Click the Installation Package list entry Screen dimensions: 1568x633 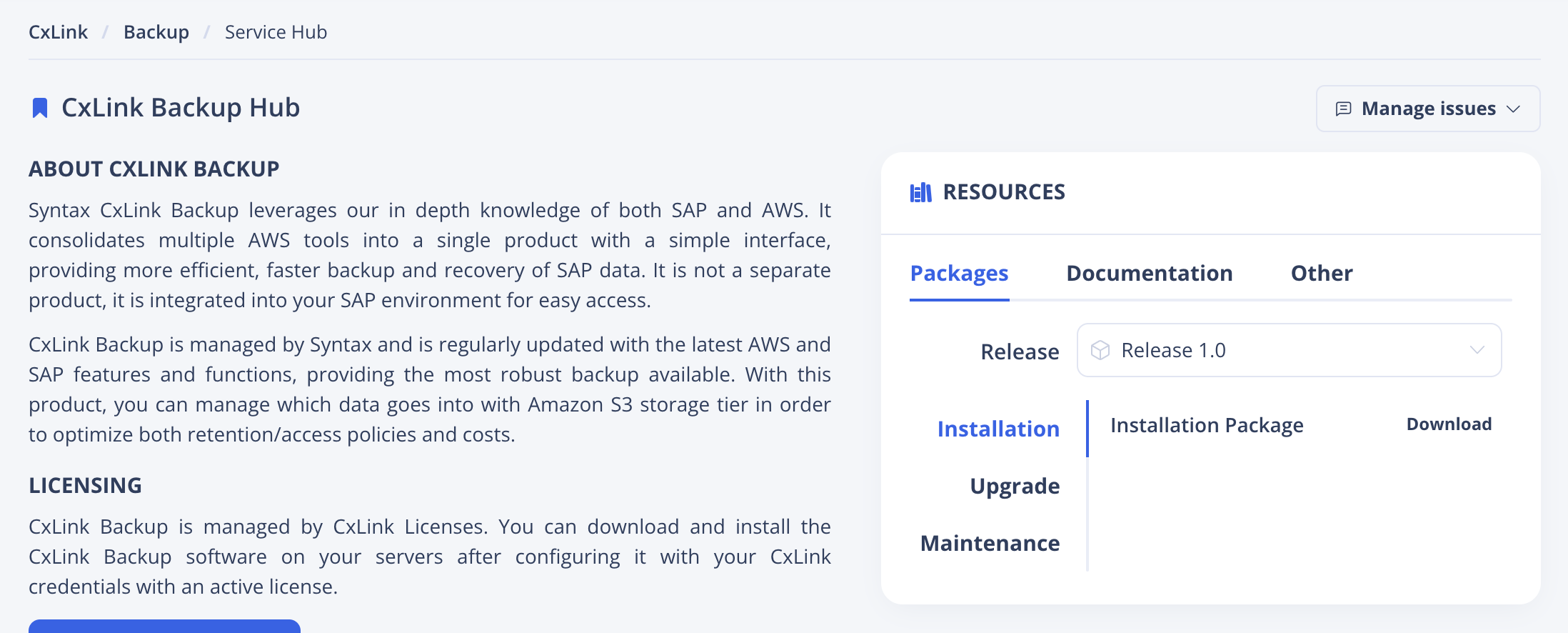1207,424
